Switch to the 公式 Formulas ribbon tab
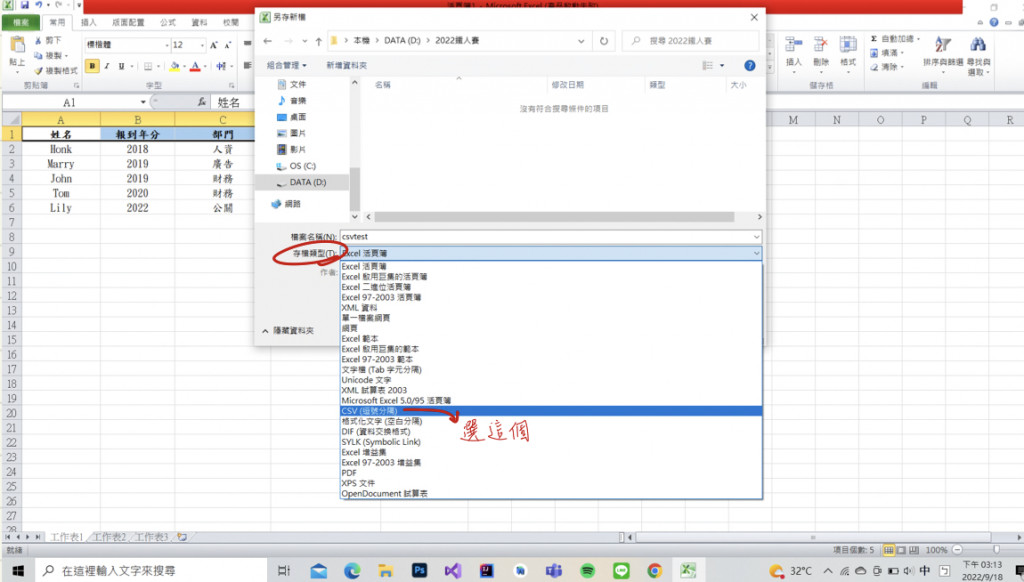1024x582 pixels. pyautogui.click(x=168, y=23)
